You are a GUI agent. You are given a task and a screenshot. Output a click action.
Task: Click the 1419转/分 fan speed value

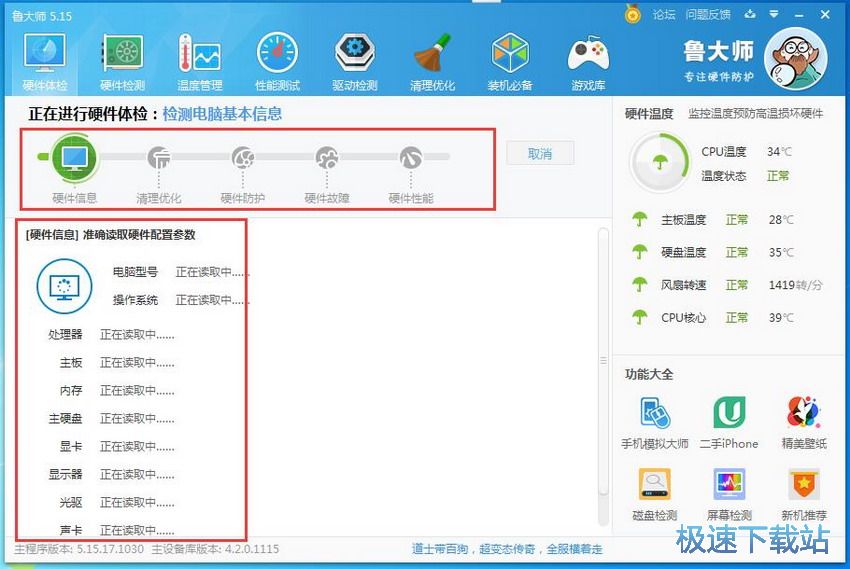[x=795, y=285]
